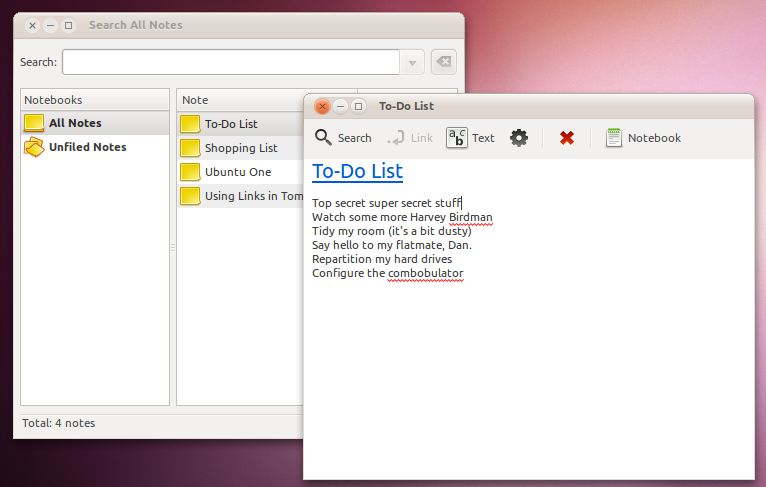Select the All Notes notebook
The image size is (766, 487).
(x=76, y=123)
